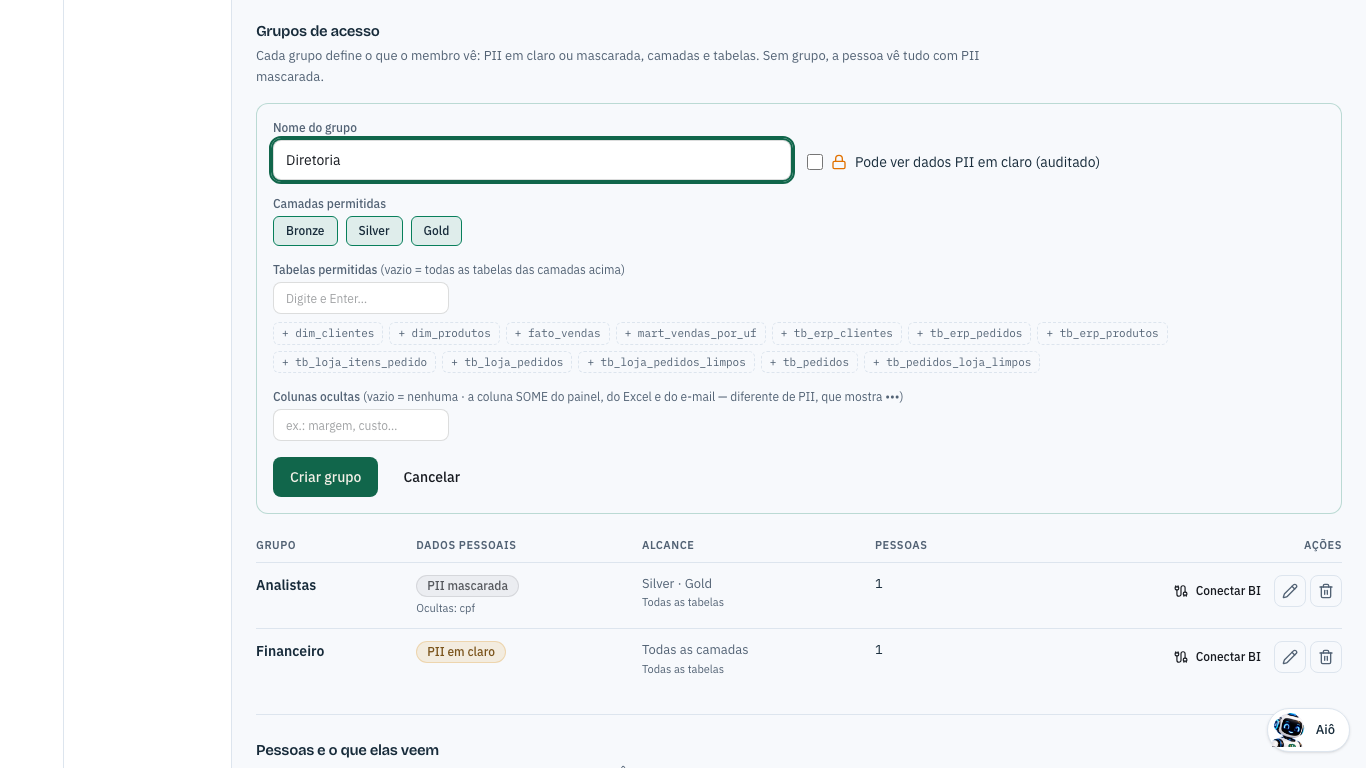The width and height of the screenshot is (1366, 768).
Task: Add tb_loja_pedidos table chip
Action: [x=507, y=362]
